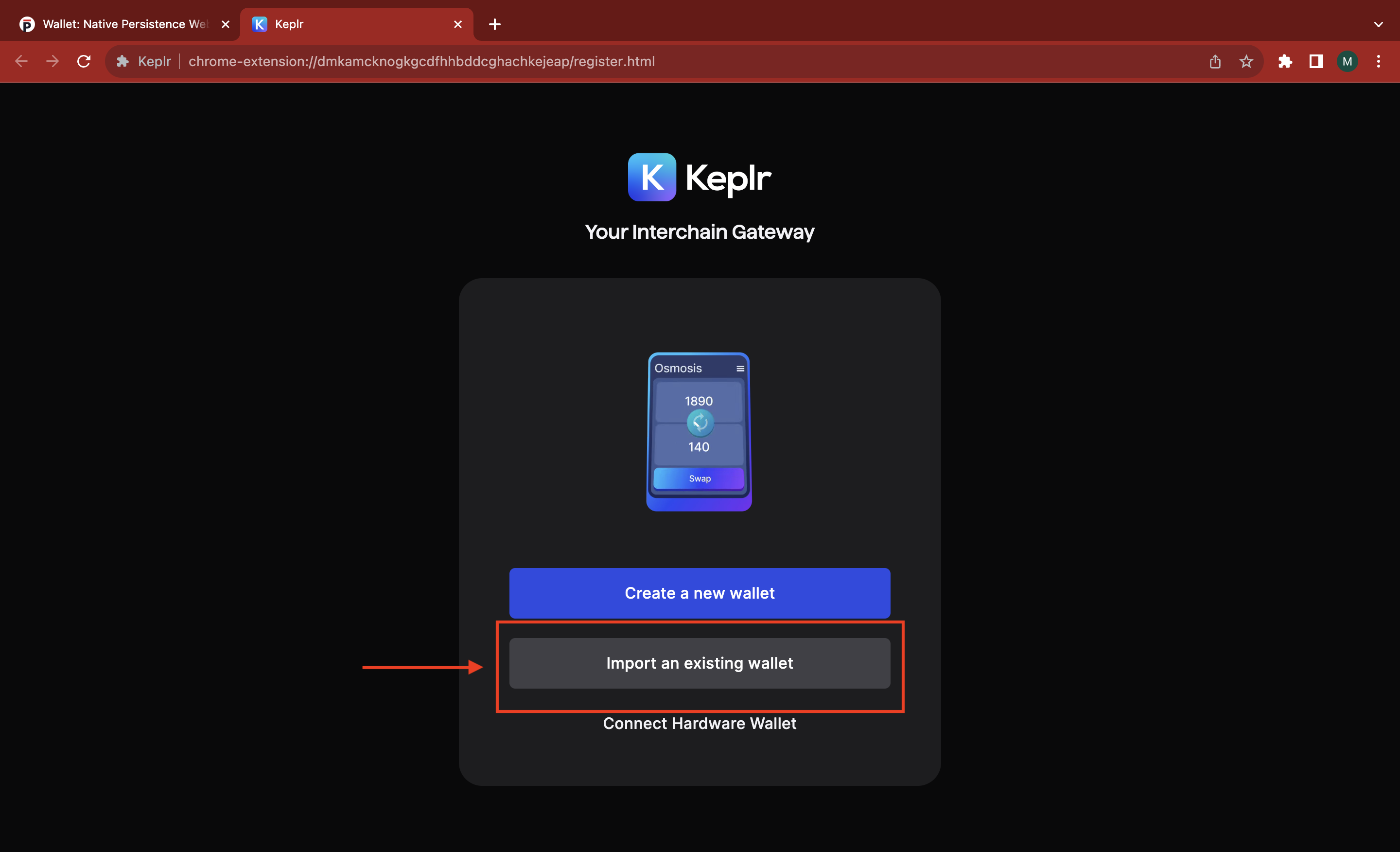Click Import an existing wallet
Screen dimensions: 1400x852
(700, 663)
